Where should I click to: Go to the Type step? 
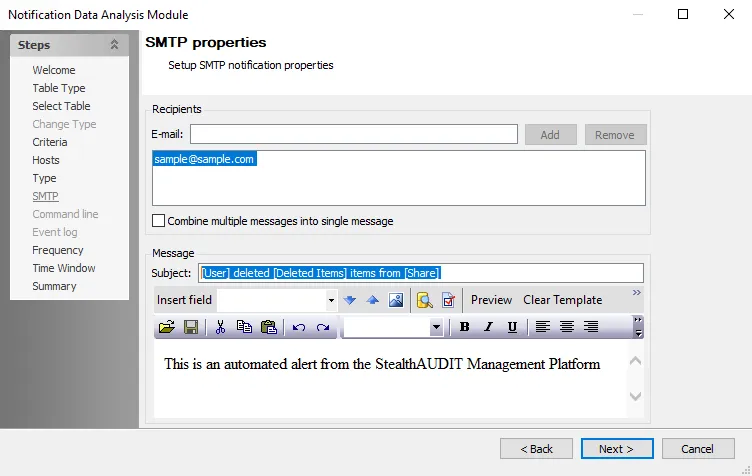point(44,178)
